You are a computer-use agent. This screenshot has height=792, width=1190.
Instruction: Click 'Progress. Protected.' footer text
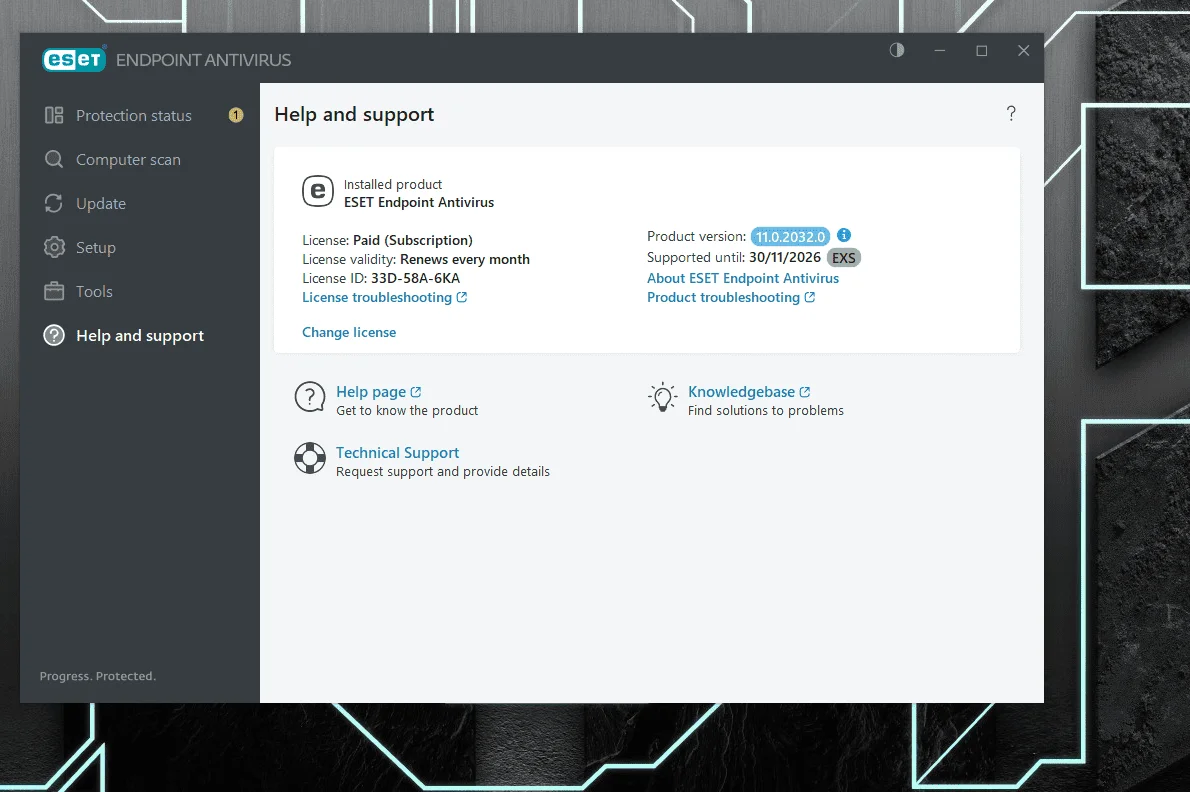98,676
